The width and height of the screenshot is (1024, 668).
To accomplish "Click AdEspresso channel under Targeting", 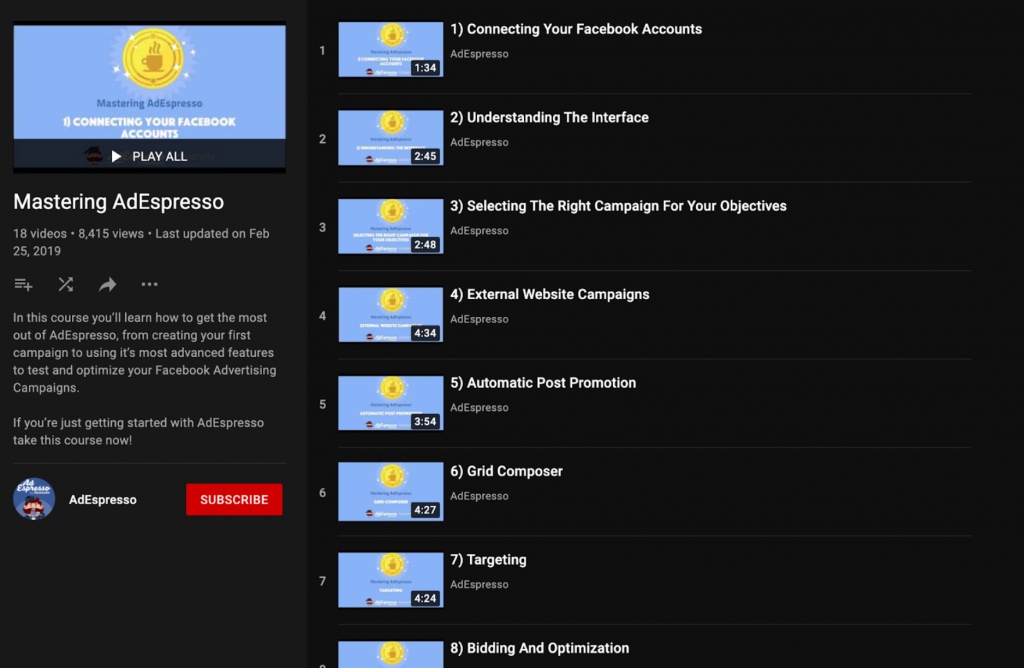I will [x=479, y=585].
